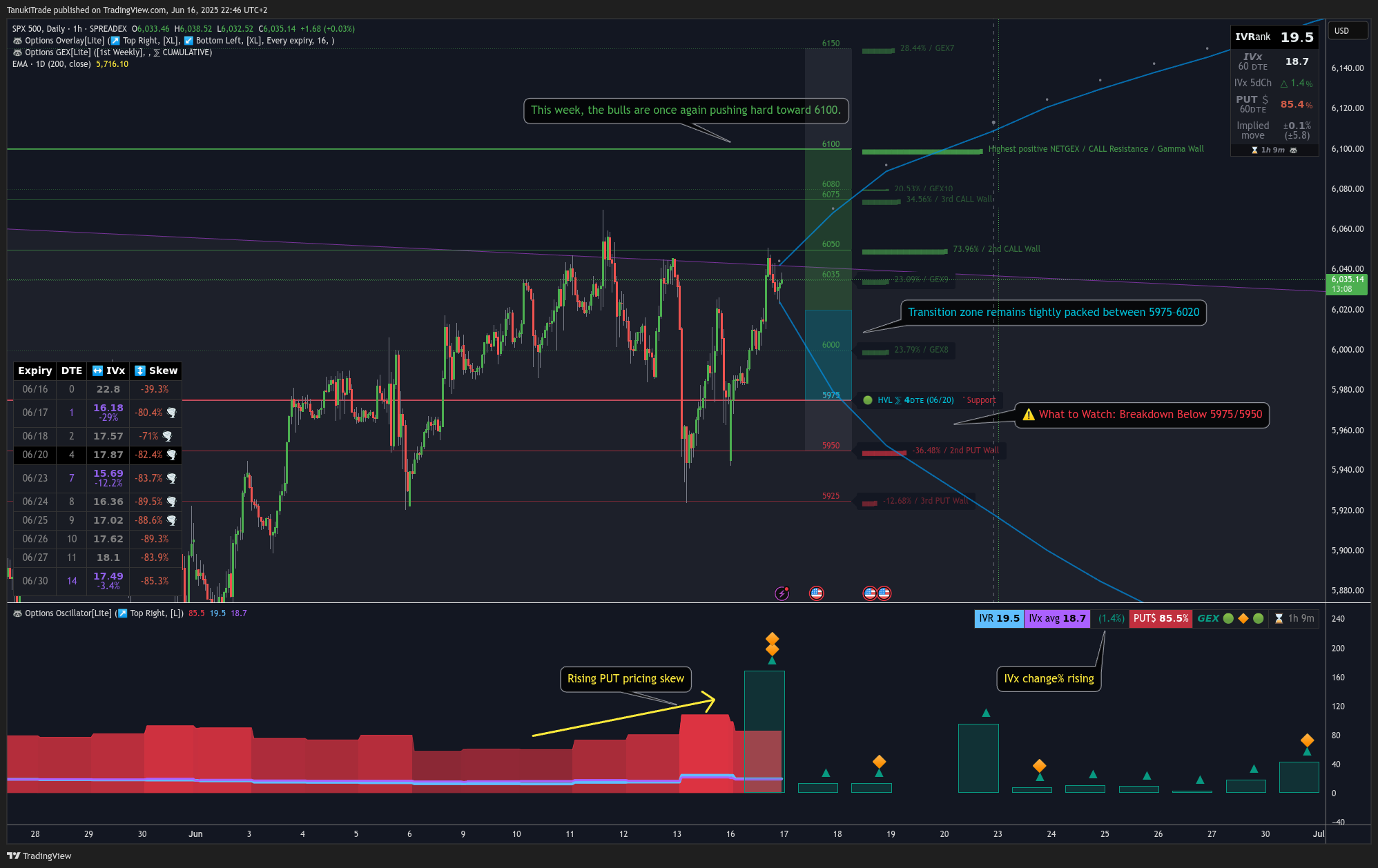Click the -12.68% / 3rd PUT Wall label
1378x868 pixels.
coord(926,501)
